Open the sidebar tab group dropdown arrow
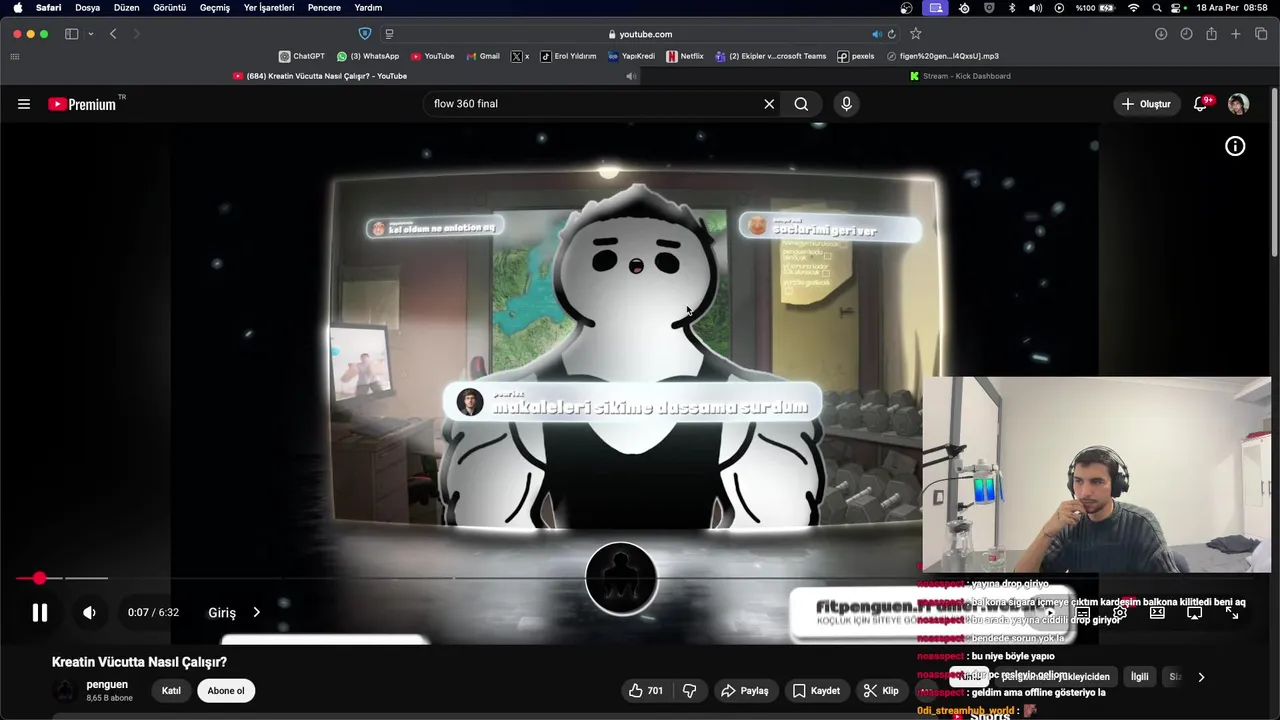Screen dimensions: 1280x720 (90, 34)
